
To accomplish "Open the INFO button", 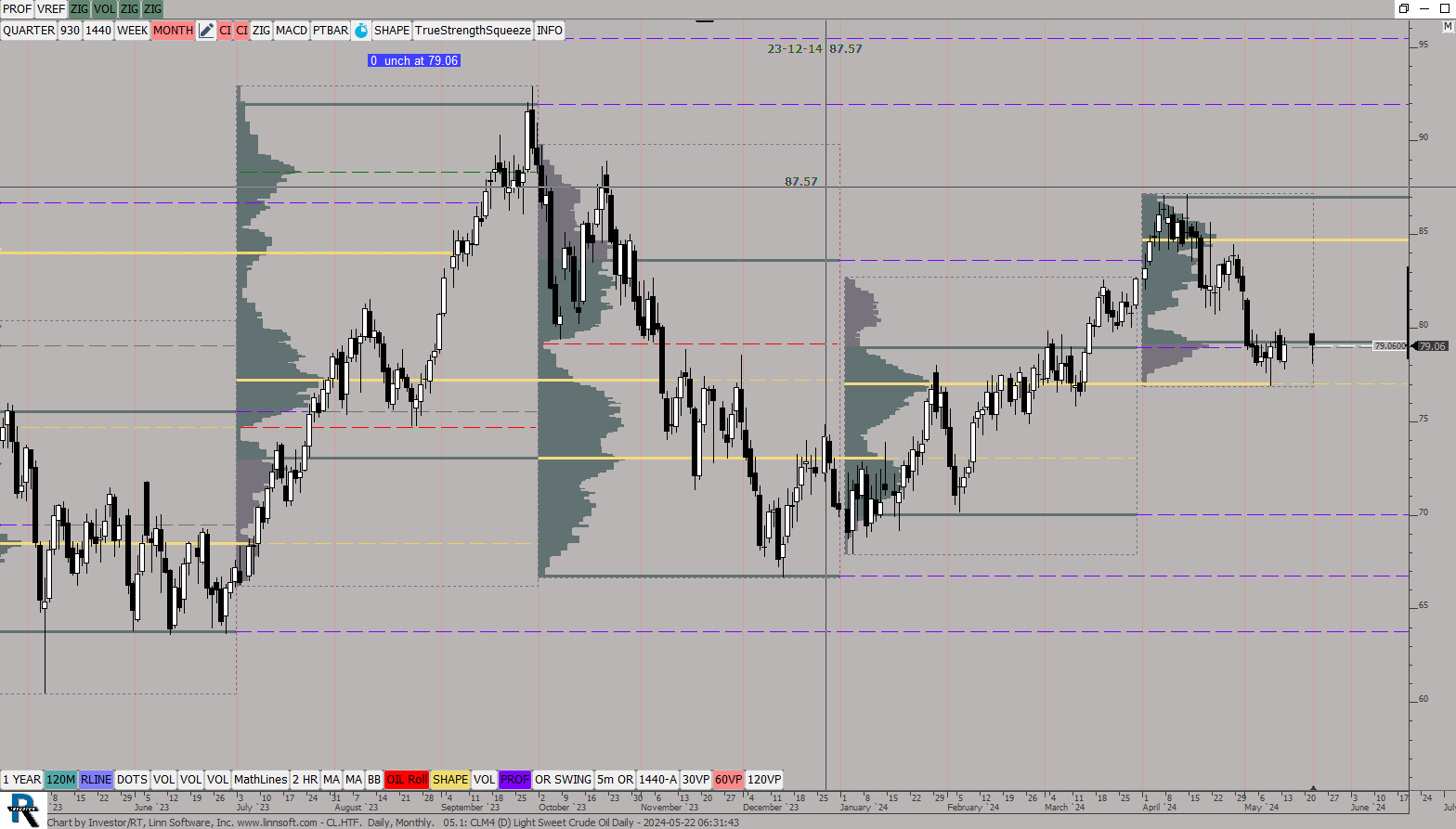I will tap(550, 31).
